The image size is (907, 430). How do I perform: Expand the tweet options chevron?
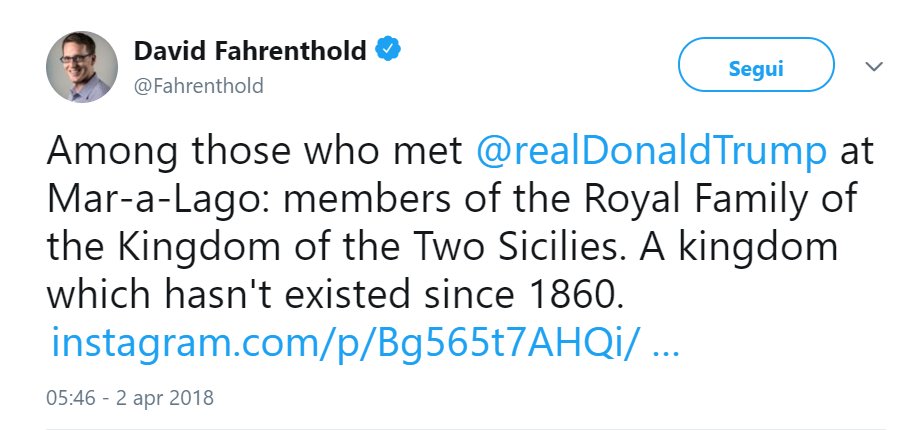point(874,67)
